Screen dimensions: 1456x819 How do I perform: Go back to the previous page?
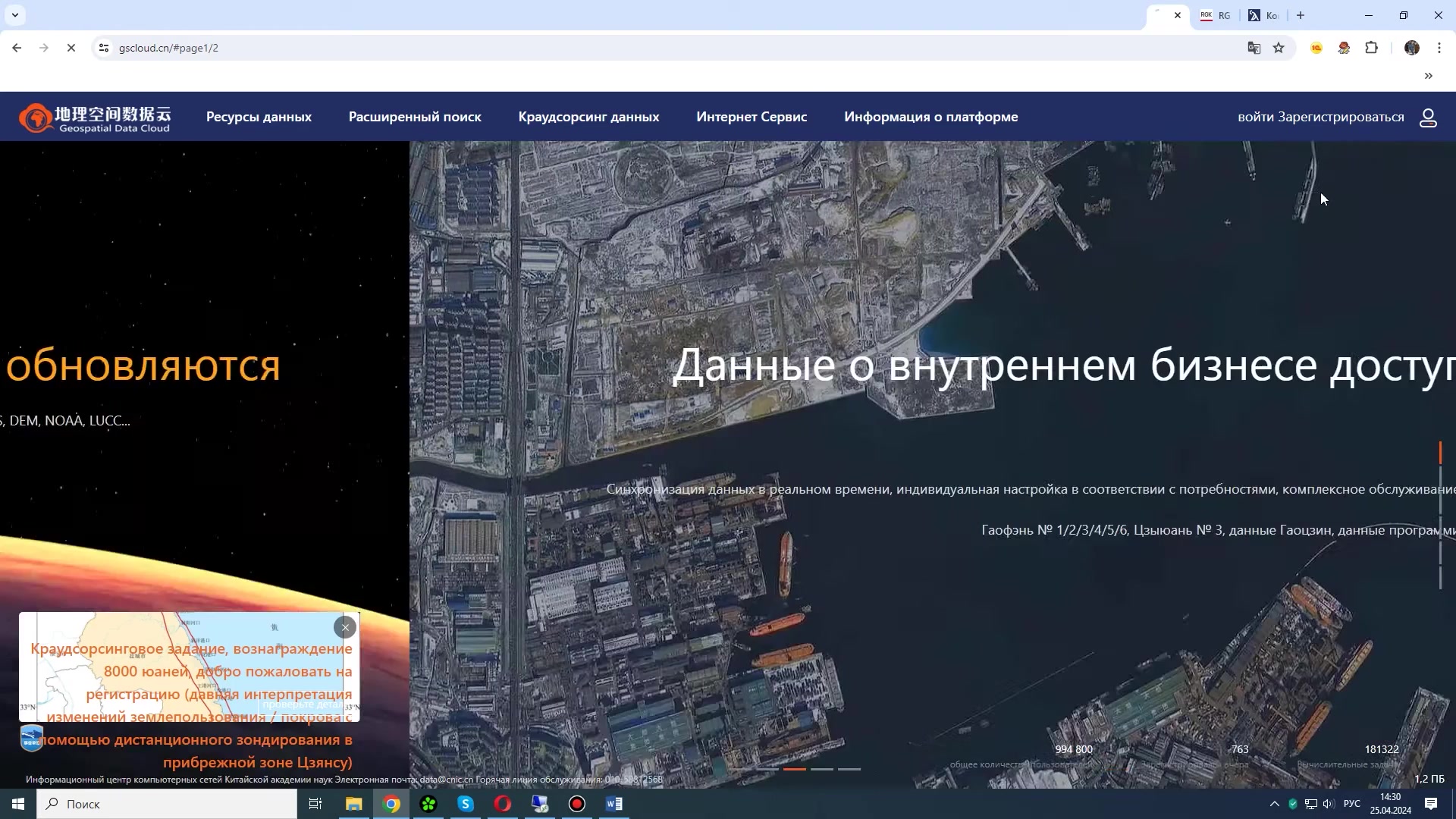(17, 48)
